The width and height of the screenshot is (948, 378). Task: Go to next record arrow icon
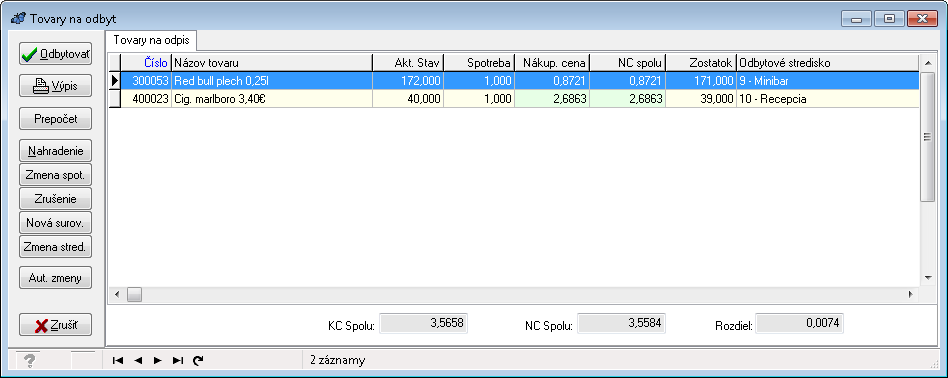tap(158, 360)
